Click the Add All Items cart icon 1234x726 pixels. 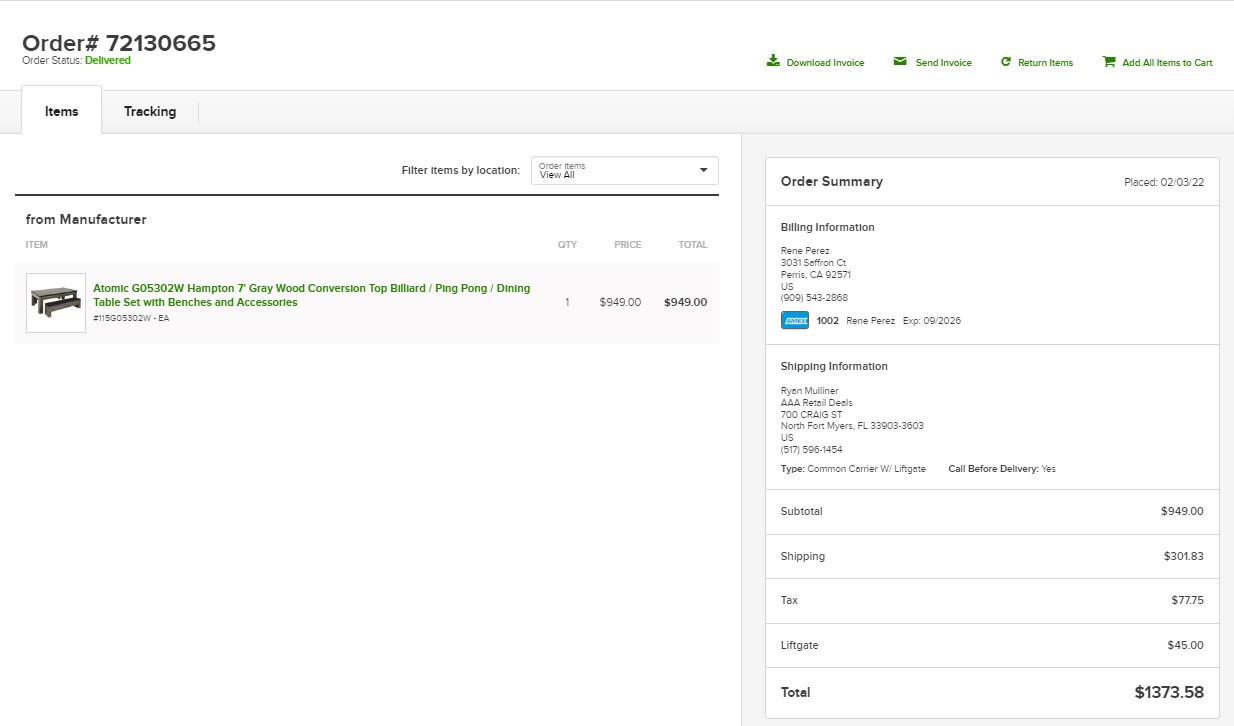(x=1109, y=61)
